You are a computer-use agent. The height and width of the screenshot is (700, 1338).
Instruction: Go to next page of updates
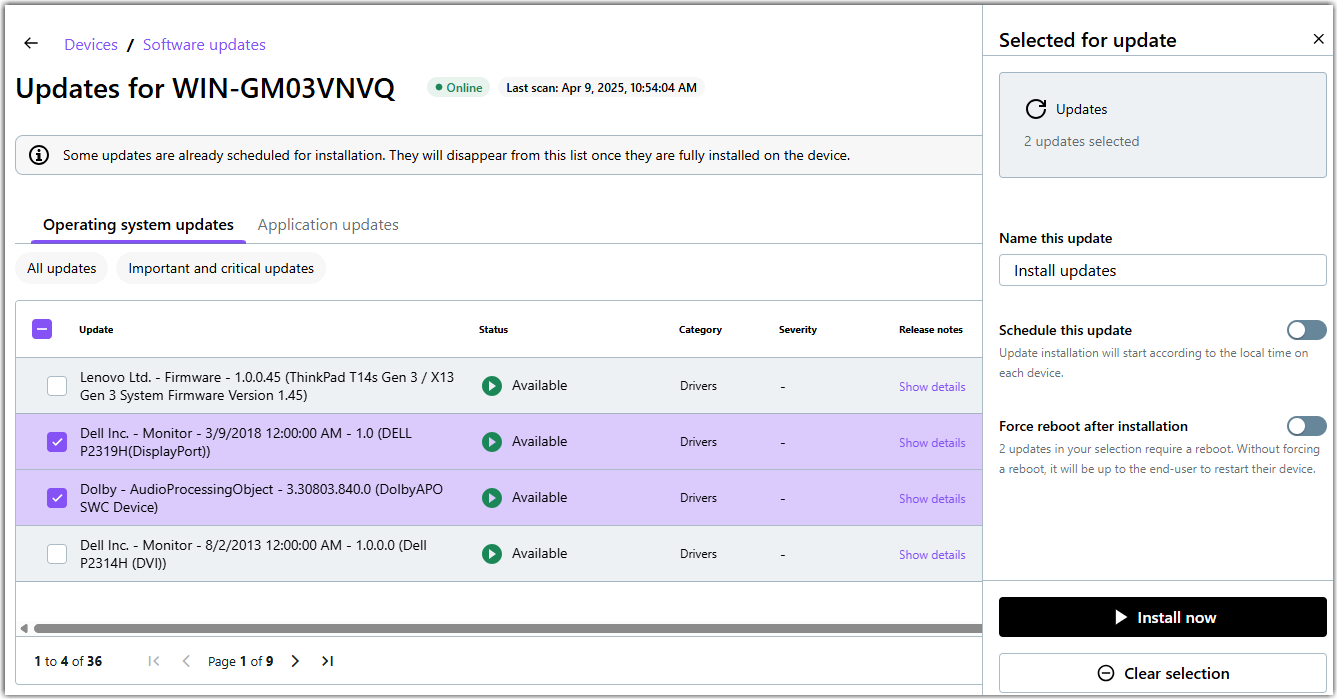point(295,661)
